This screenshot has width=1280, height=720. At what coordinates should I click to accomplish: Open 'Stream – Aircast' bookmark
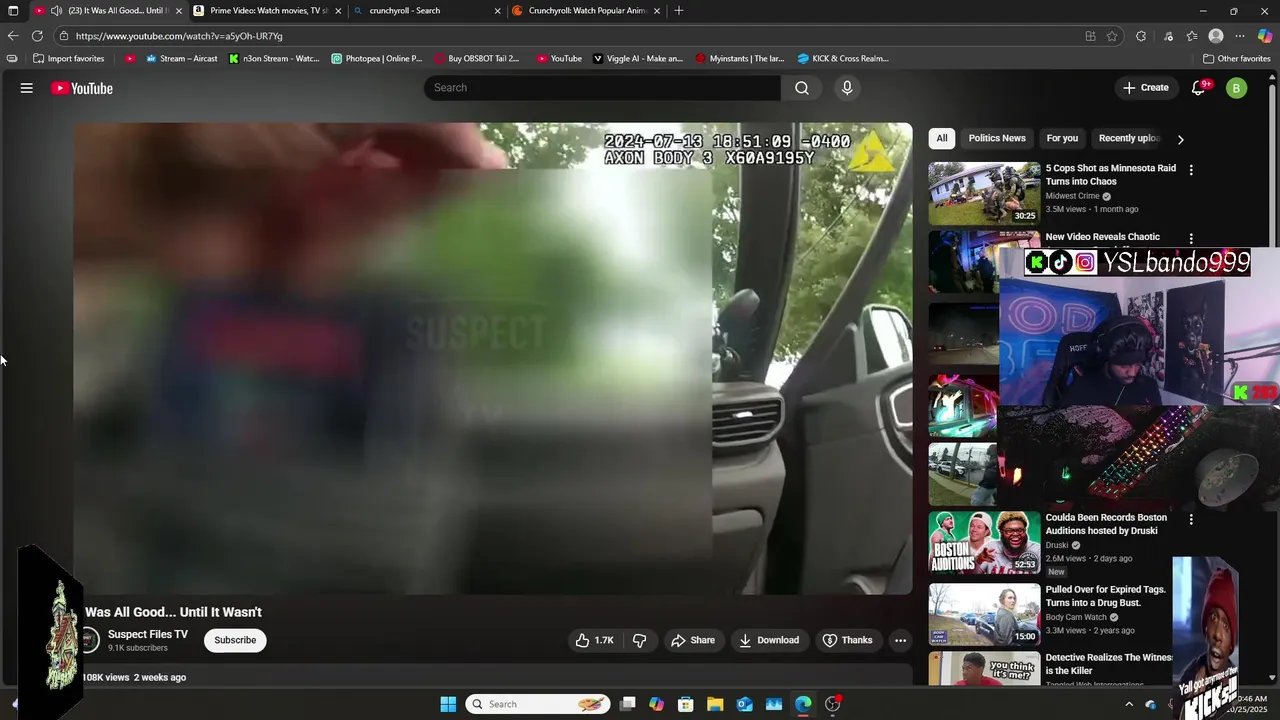[181, 58]
